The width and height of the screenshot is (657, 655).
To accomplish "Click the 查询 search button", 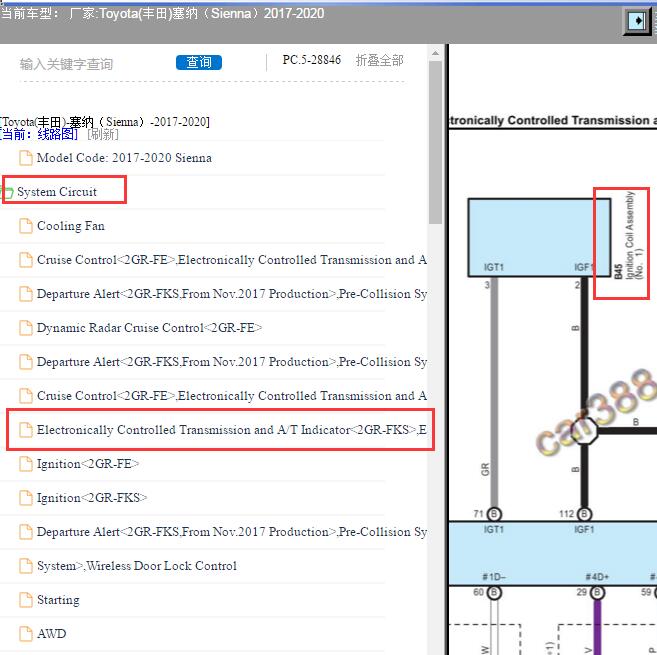I will click(199, 62).
